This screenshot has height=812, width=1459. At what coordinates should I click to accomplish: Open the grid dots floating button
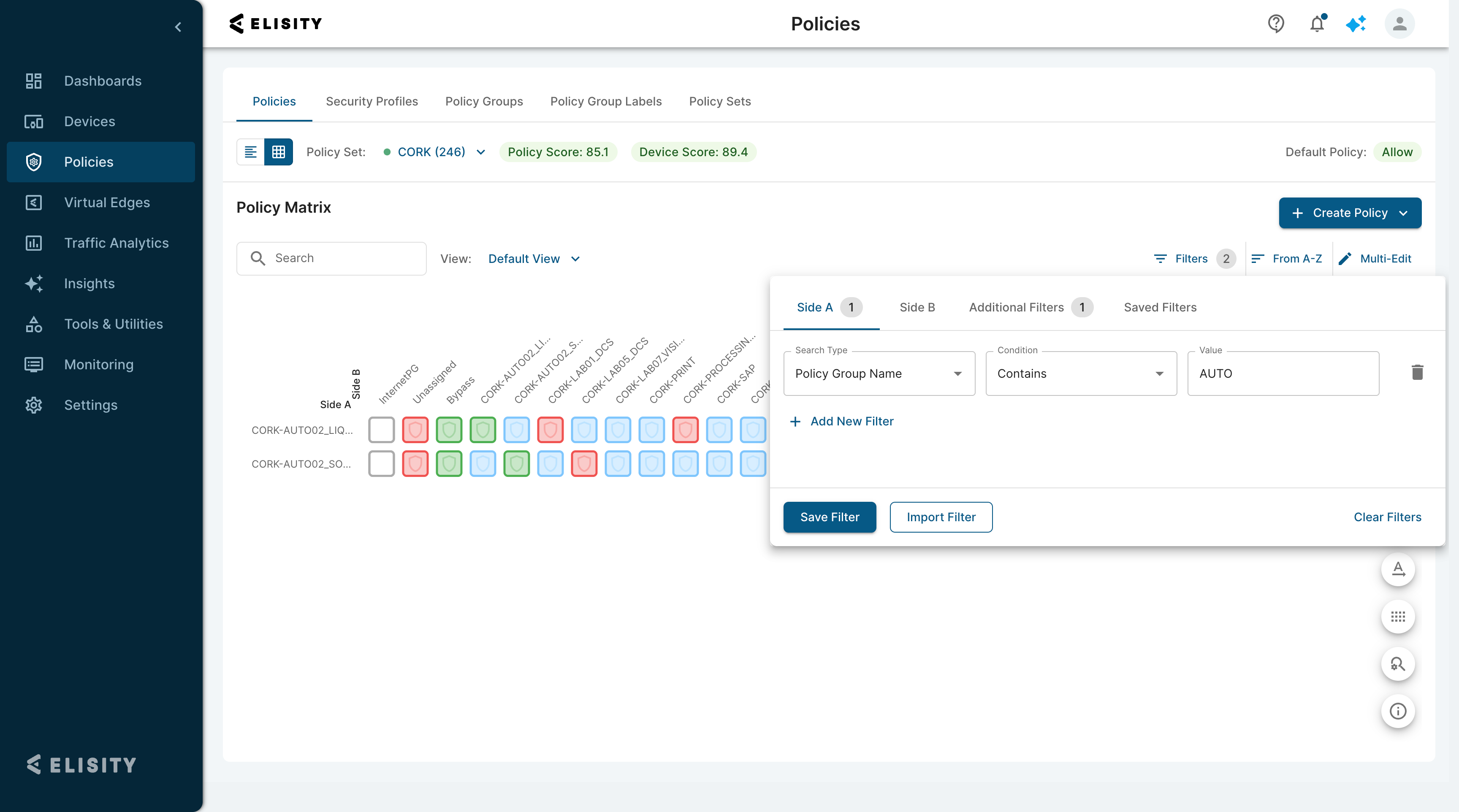pyautogui.click(x=1398, y=617)
